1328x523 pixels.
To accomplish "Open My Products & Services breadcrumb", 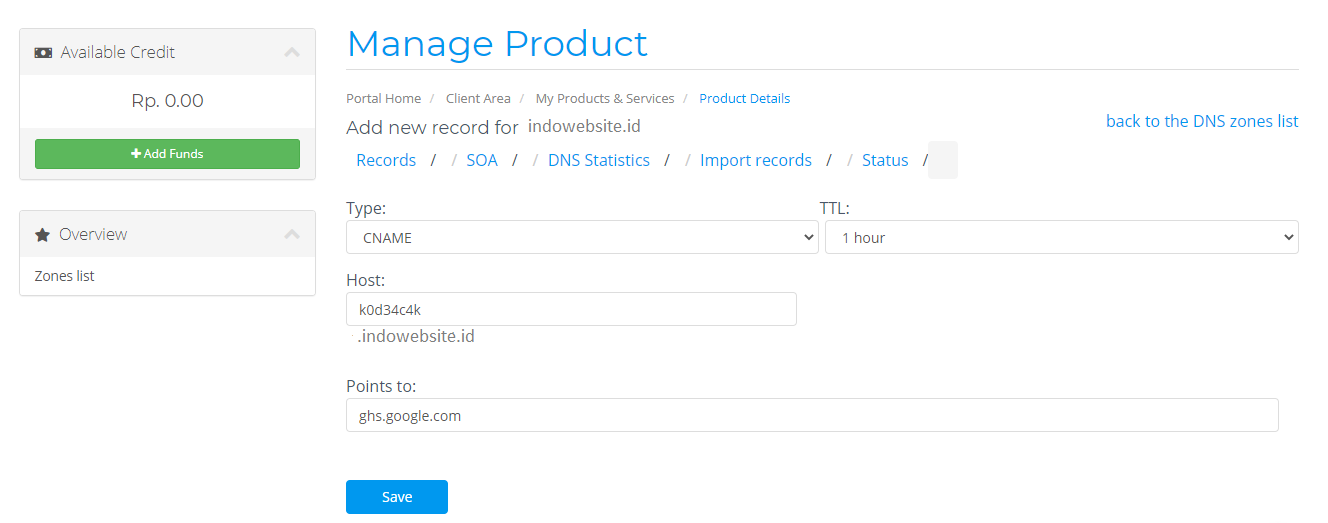I will [605, 98].
